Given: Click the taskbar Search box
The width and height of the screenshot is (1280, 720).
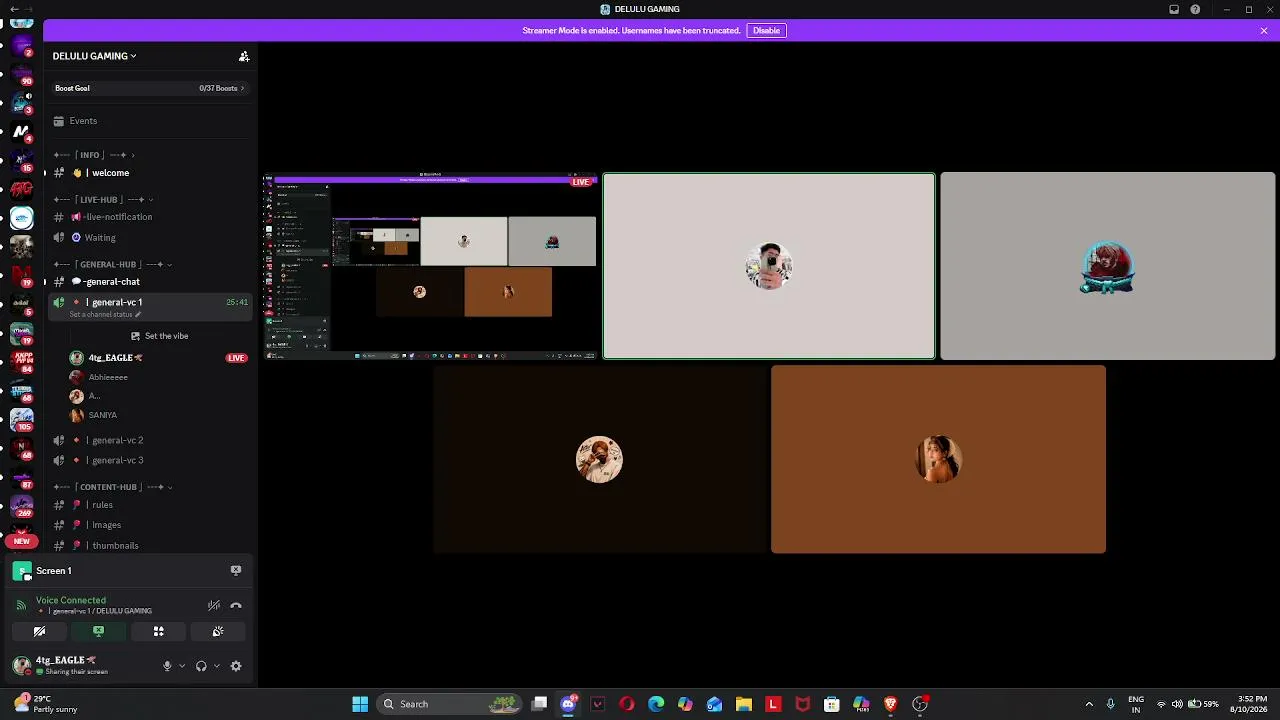Looking at the screenshot, I should [x=450, y=704].
